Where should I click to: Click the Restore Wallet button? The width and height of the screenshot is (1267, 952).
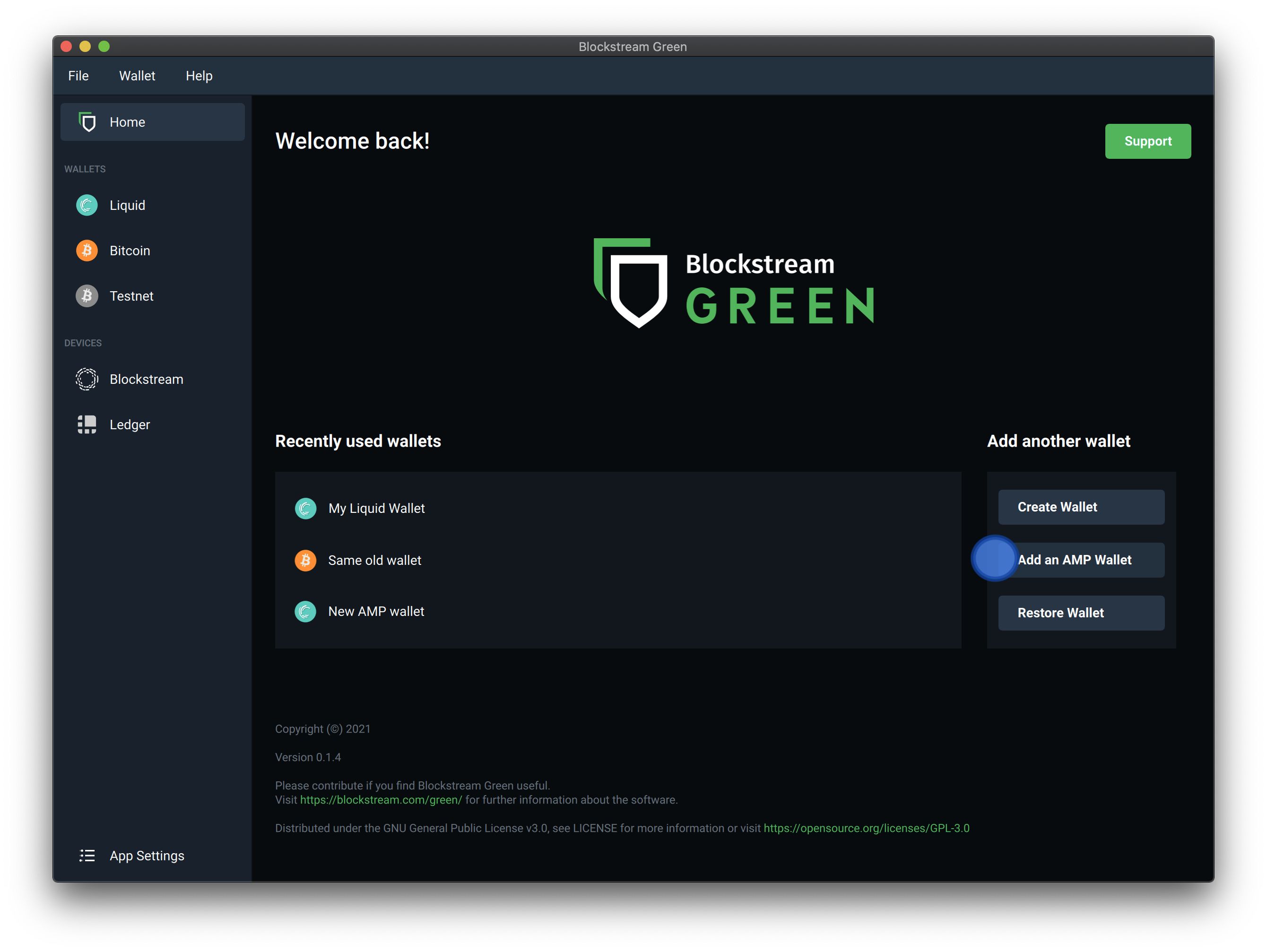pos(1081,613)
